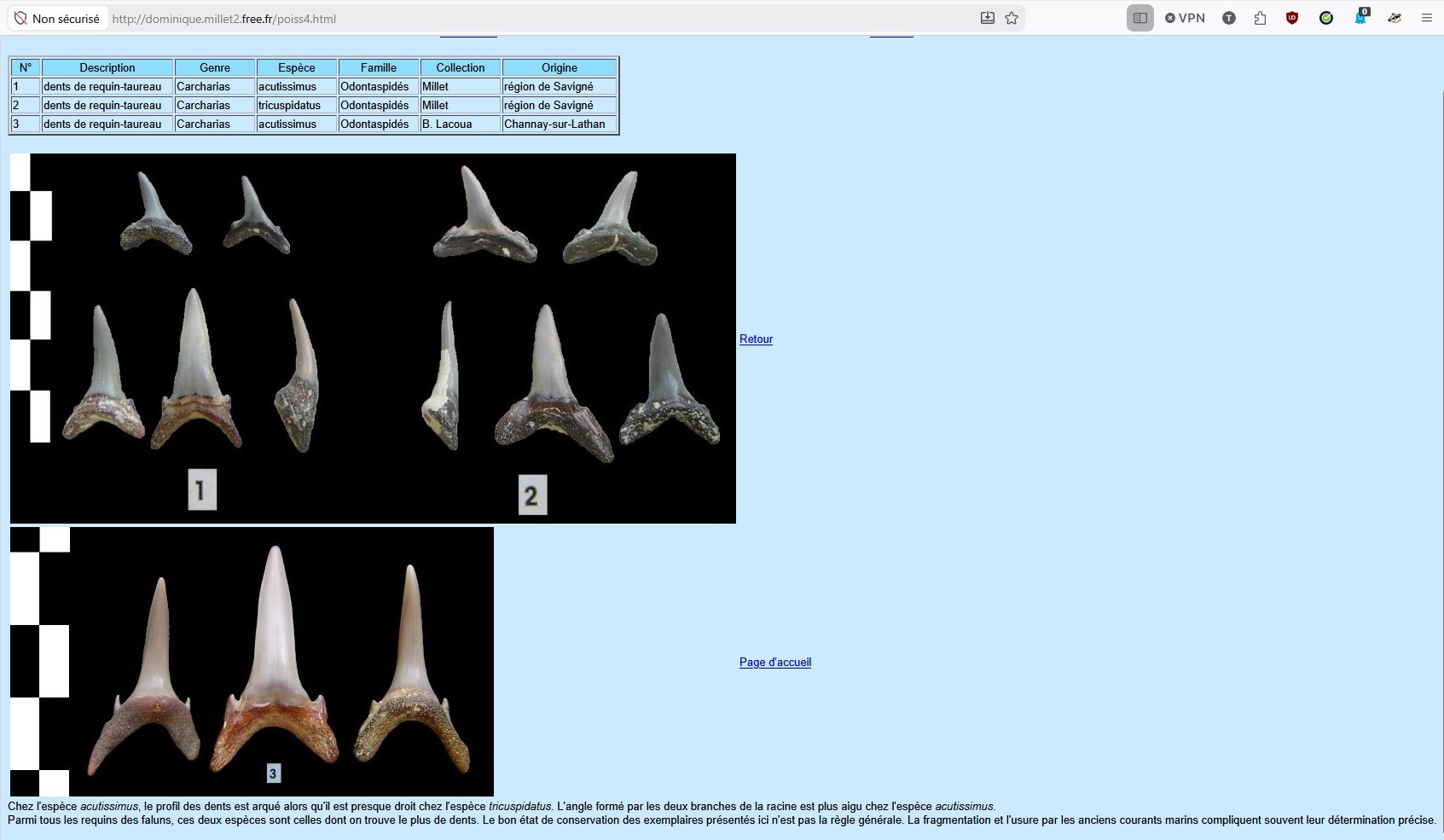Click the Channay-sur-Lathan origin cell
The width and height of the screenshot is (1444, 840).
(x=559, y=125)
